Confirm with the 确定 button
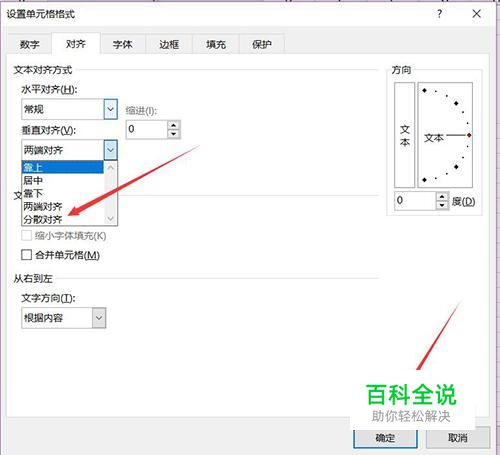This screenshot has width=500, height=455. 385,437
